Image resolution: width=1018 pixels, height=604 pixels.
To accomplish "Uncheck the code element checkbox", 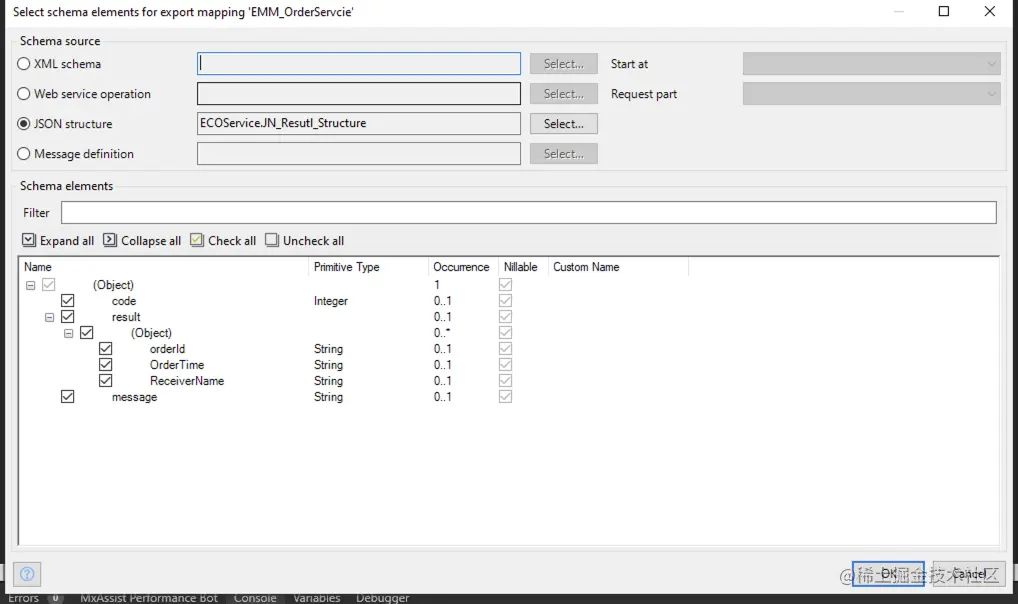I will click(x=68, y=301).
